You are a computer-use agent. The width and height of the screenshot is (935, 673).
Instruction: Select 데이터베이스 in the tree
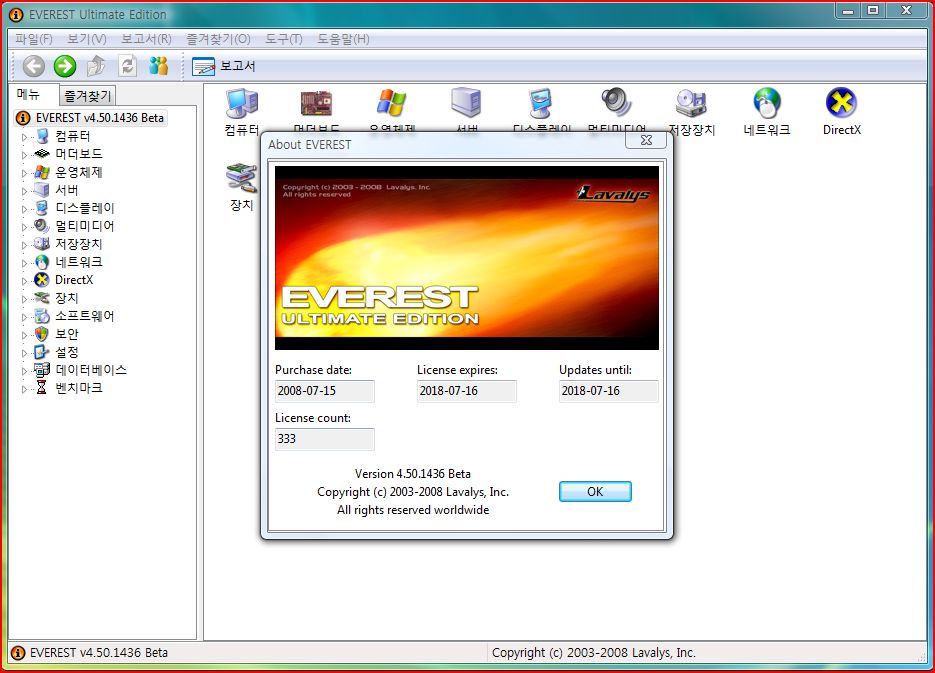[91, 370]
